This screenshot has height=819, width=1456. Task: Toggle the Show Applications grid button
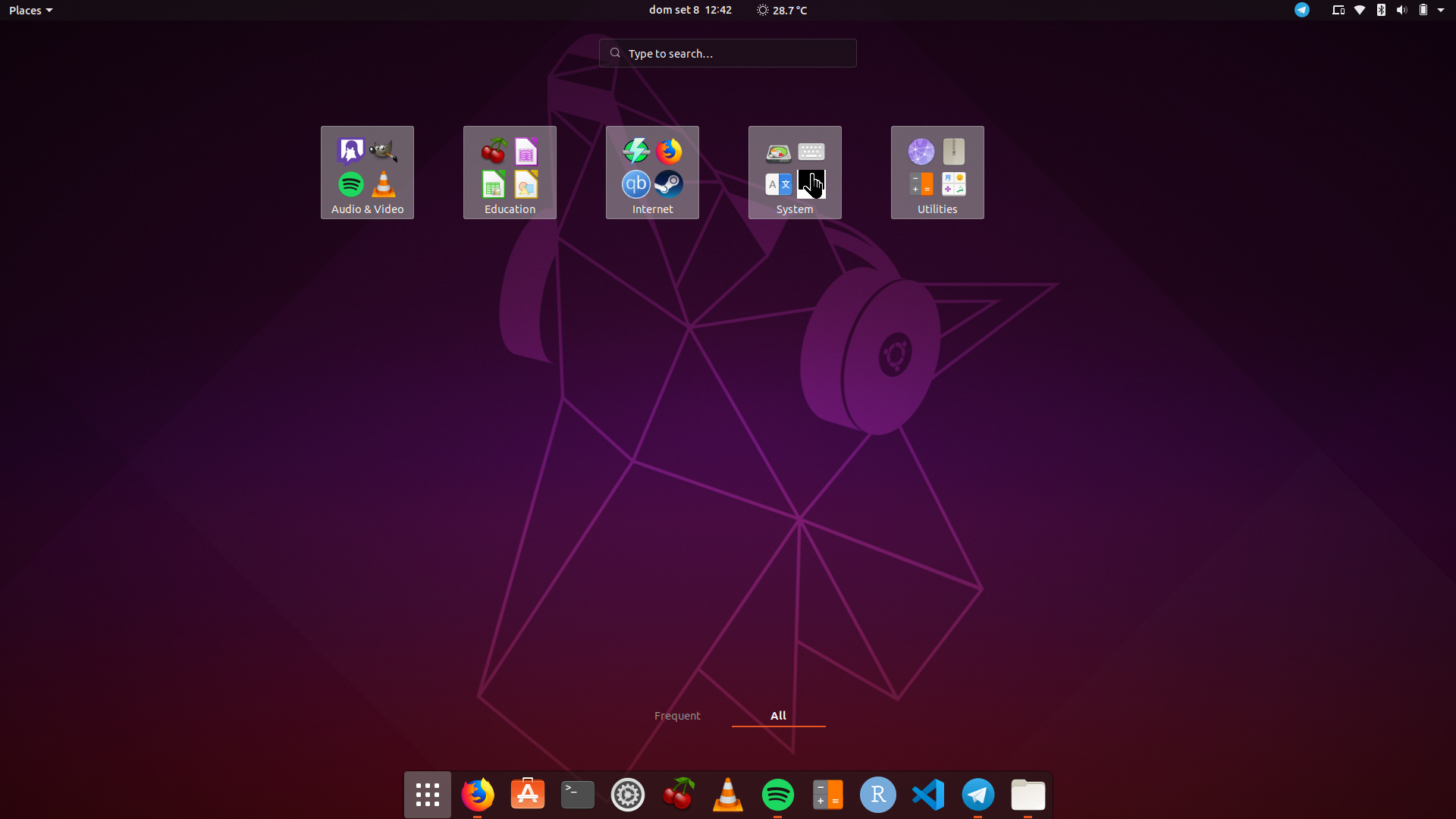pyautogui.click(x=427, y=794)
